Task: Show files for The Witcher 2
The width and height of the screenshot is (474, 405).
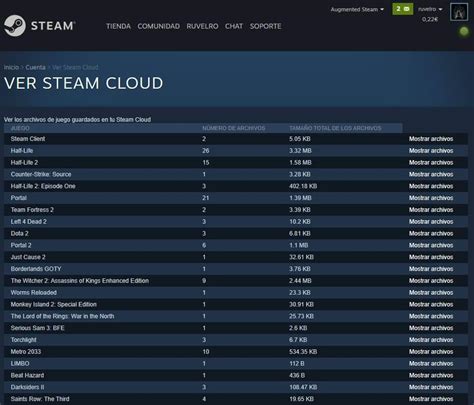Action: point(431,281)
